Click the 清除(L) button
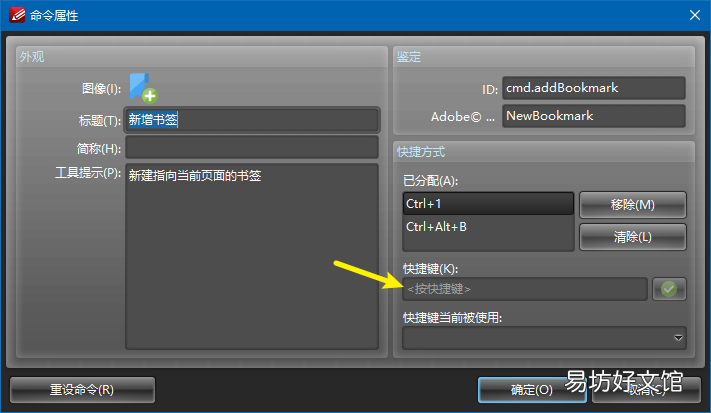The height and width of the screenshot is (413, 711). (x=633, y=237)
